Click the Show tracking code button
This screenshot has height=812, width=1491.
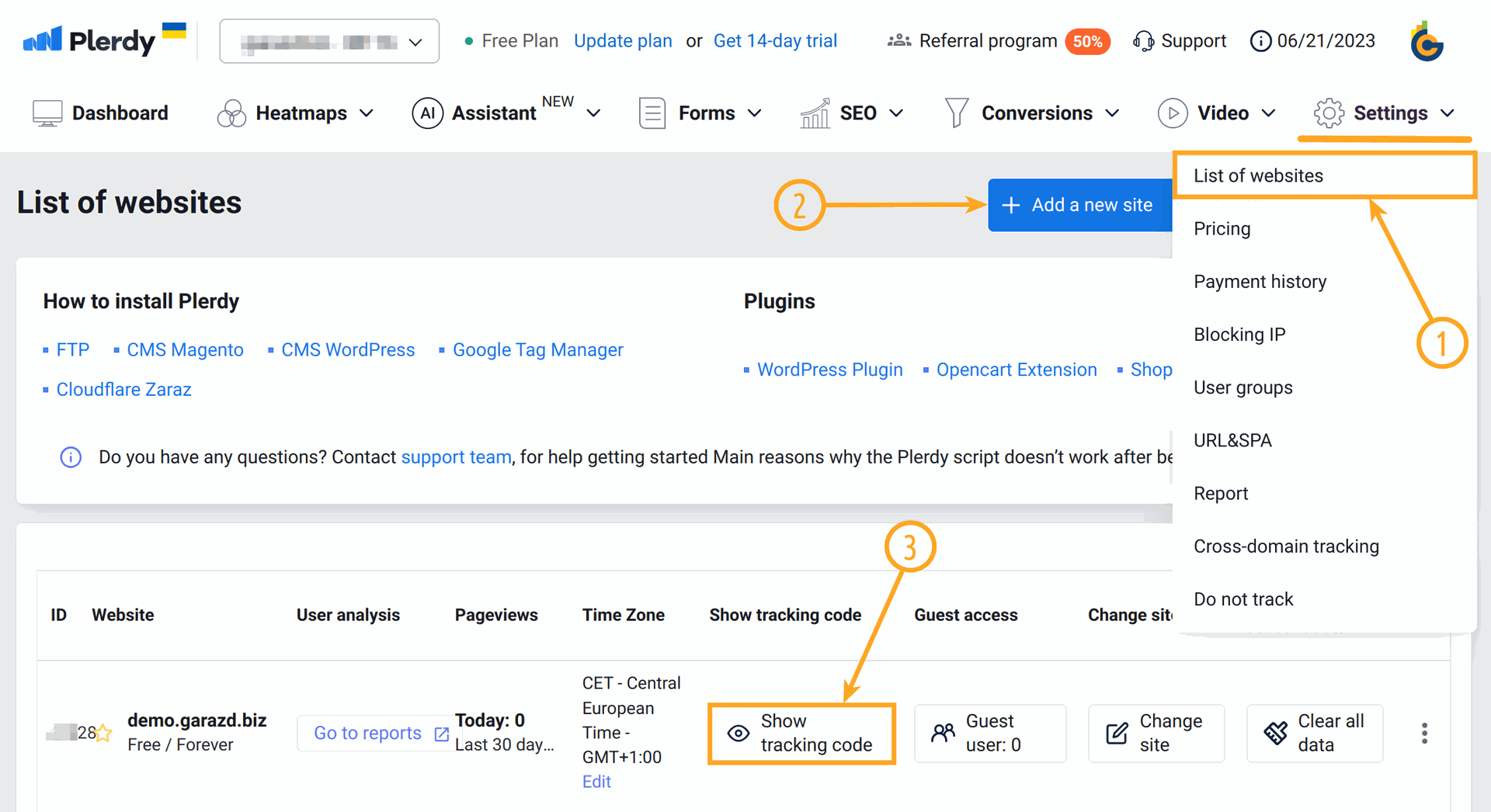[x=801, y=734]
